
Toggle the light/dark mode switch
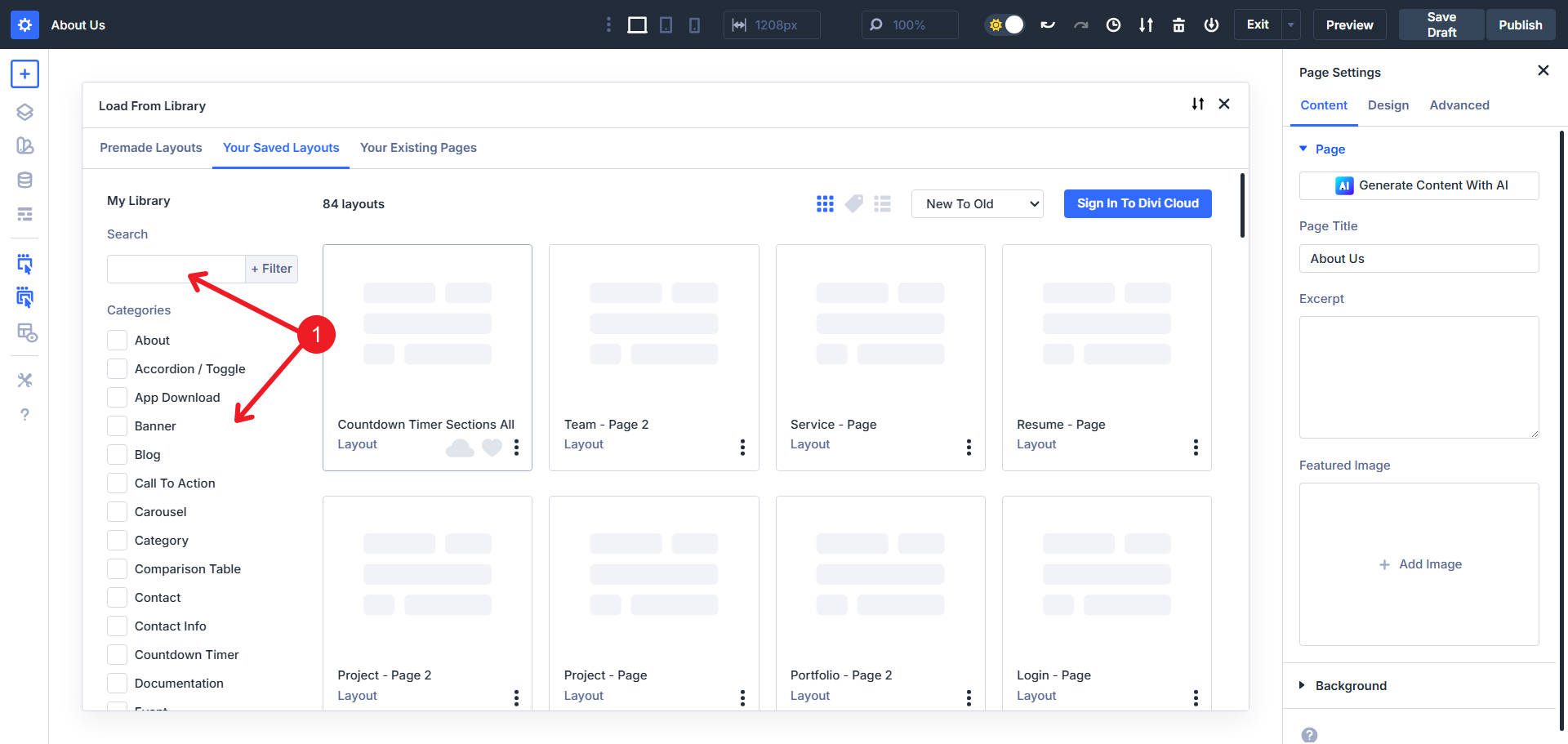(1004, 25)
